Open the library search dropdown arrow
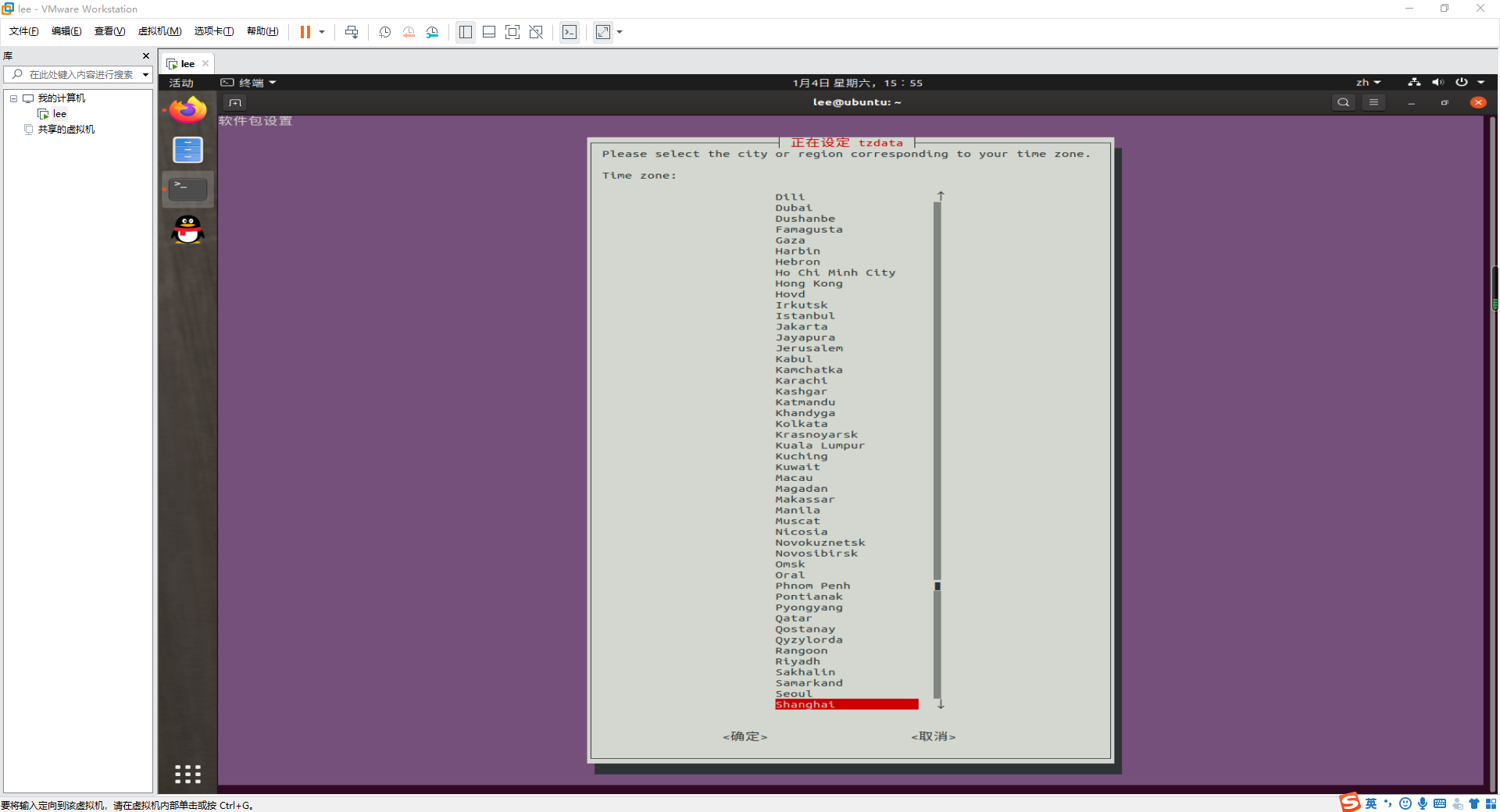 point(145,75)
